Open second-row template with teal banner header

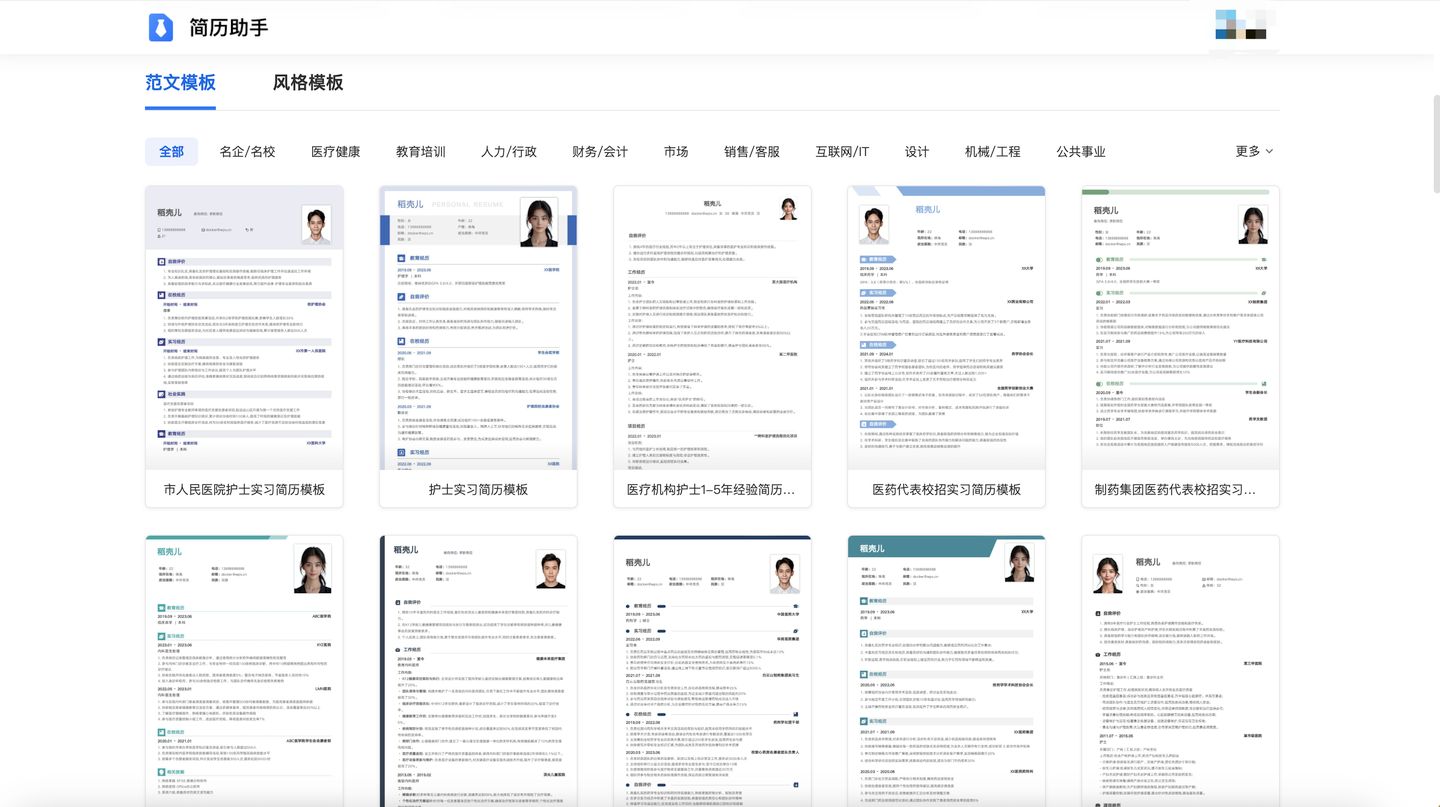[946, 671]
